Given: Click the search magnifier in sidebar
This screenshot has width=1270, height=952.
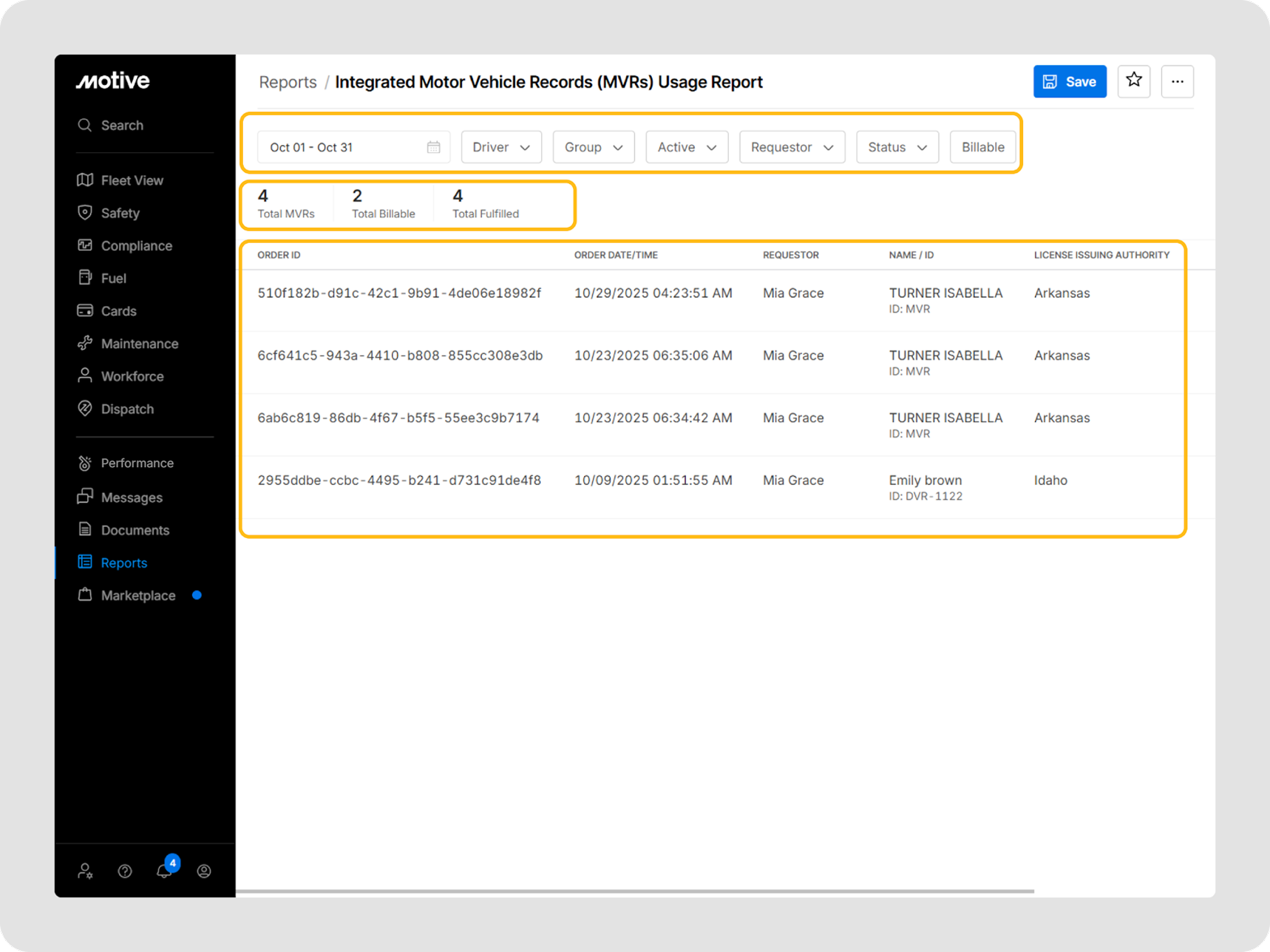Looking at the screenshot, I should [x=84, y=125].
